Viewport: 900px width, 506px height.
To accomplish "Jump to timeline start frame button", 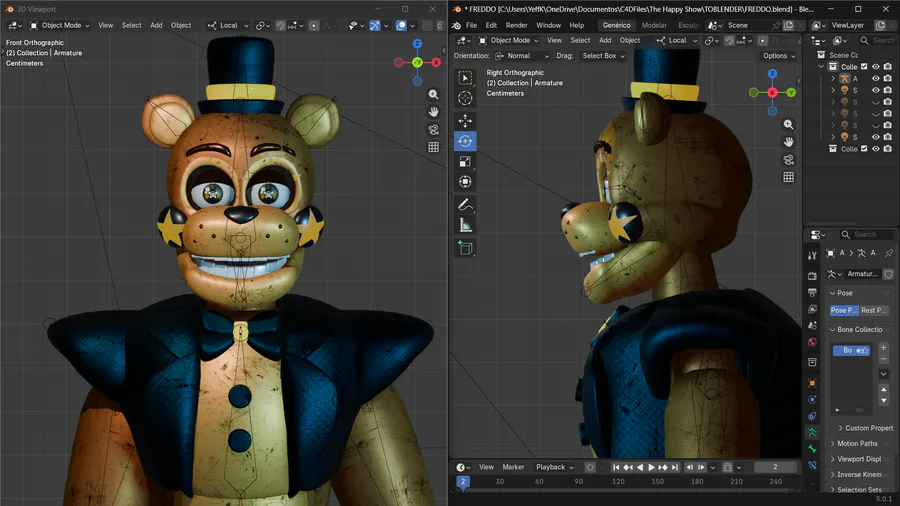I will pyautogui.click(x=616, y=468).
